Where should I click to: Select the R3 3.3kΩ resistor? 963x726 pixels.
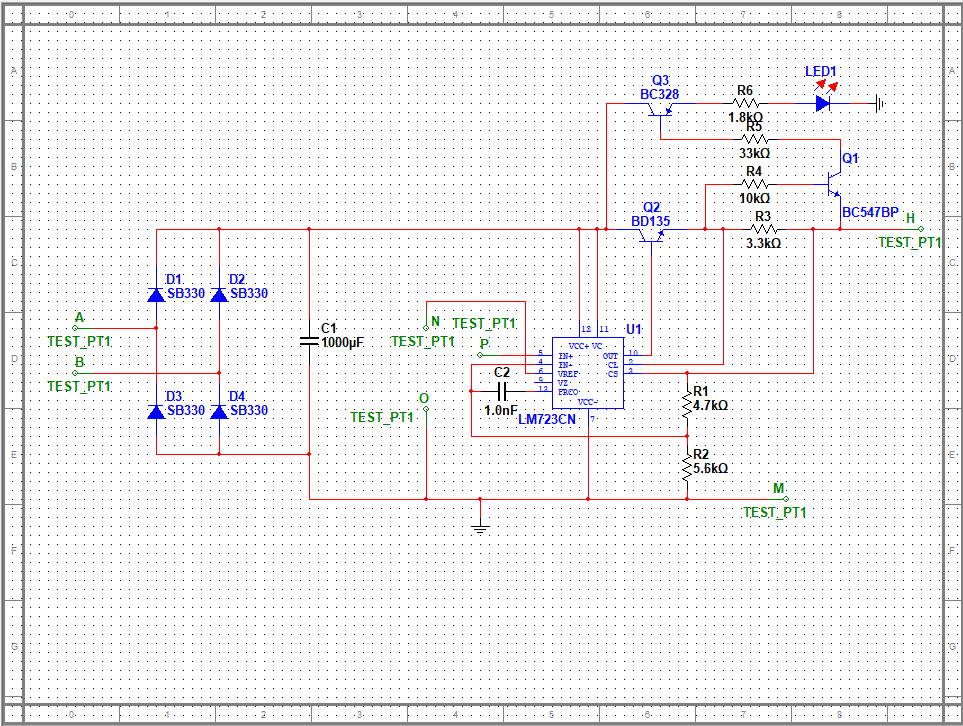click(762, 229)
